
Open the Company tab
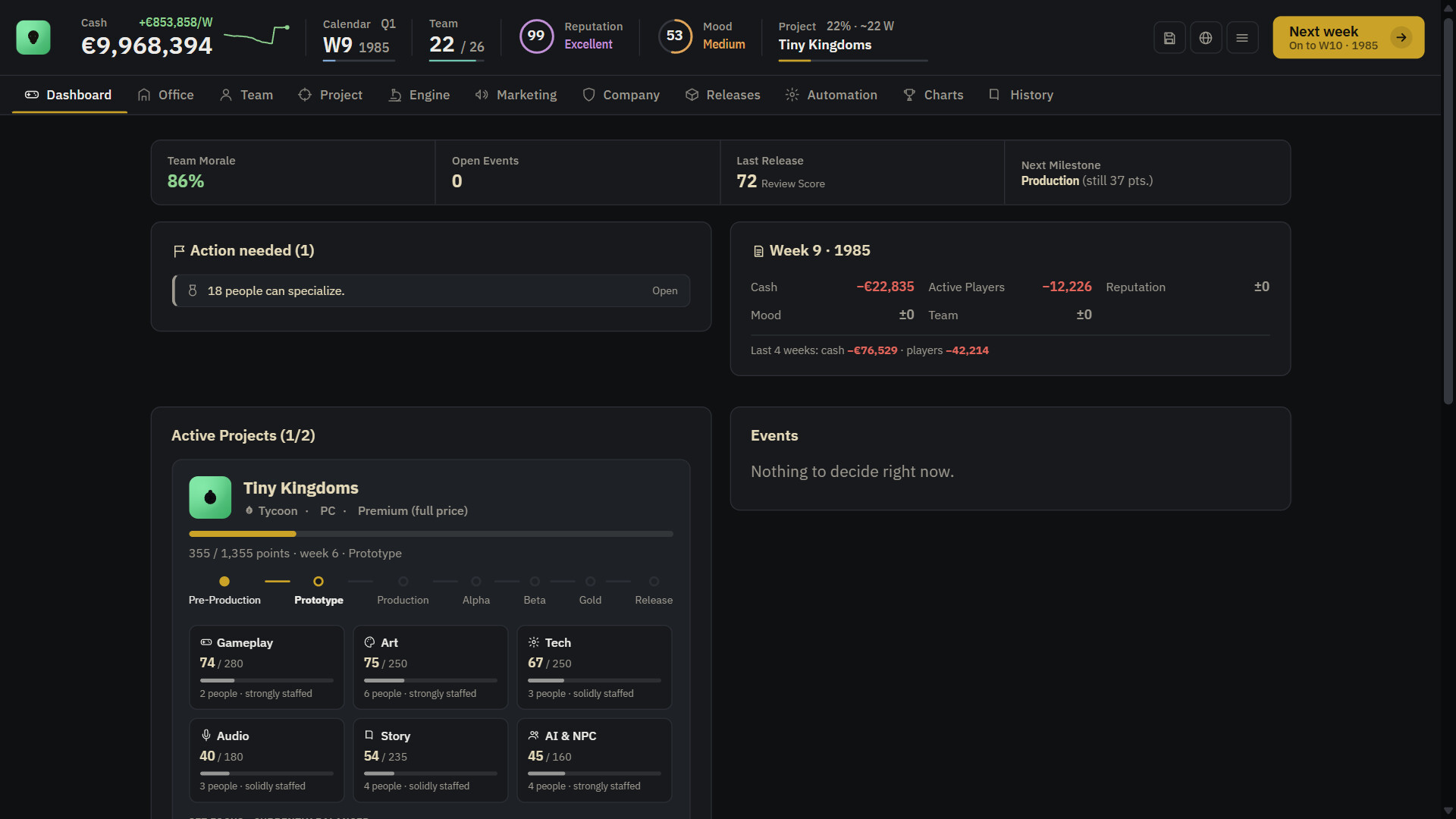(x=621, y=95)
